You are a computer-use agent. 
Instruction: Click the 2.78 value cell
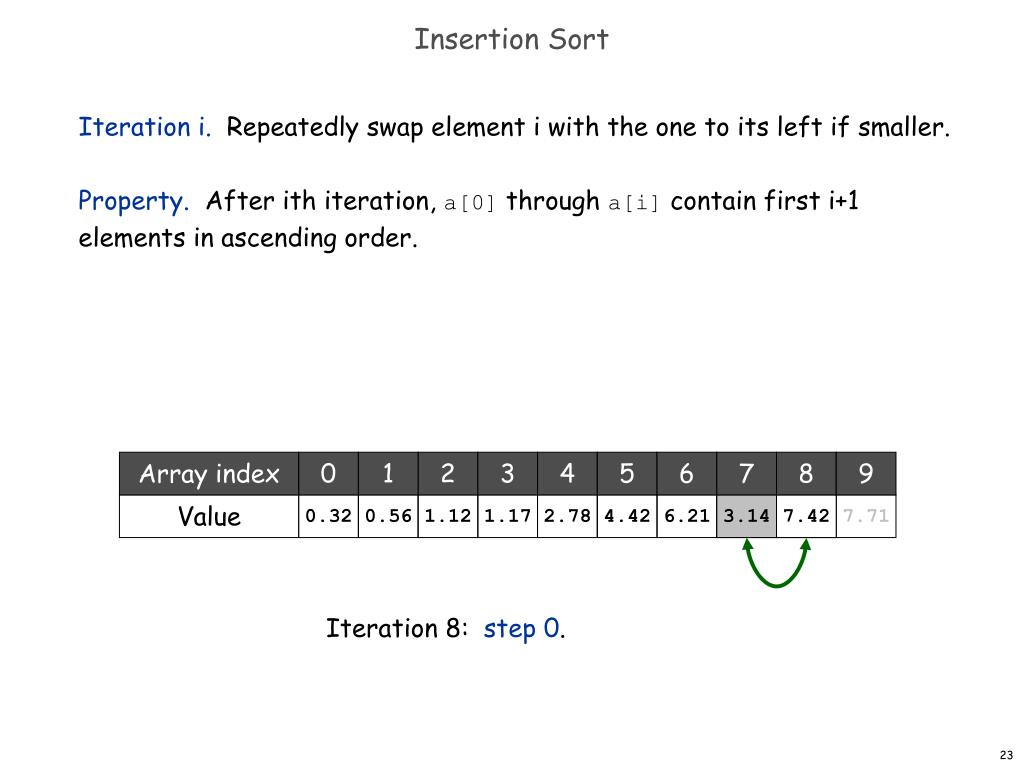pos(568,516)
